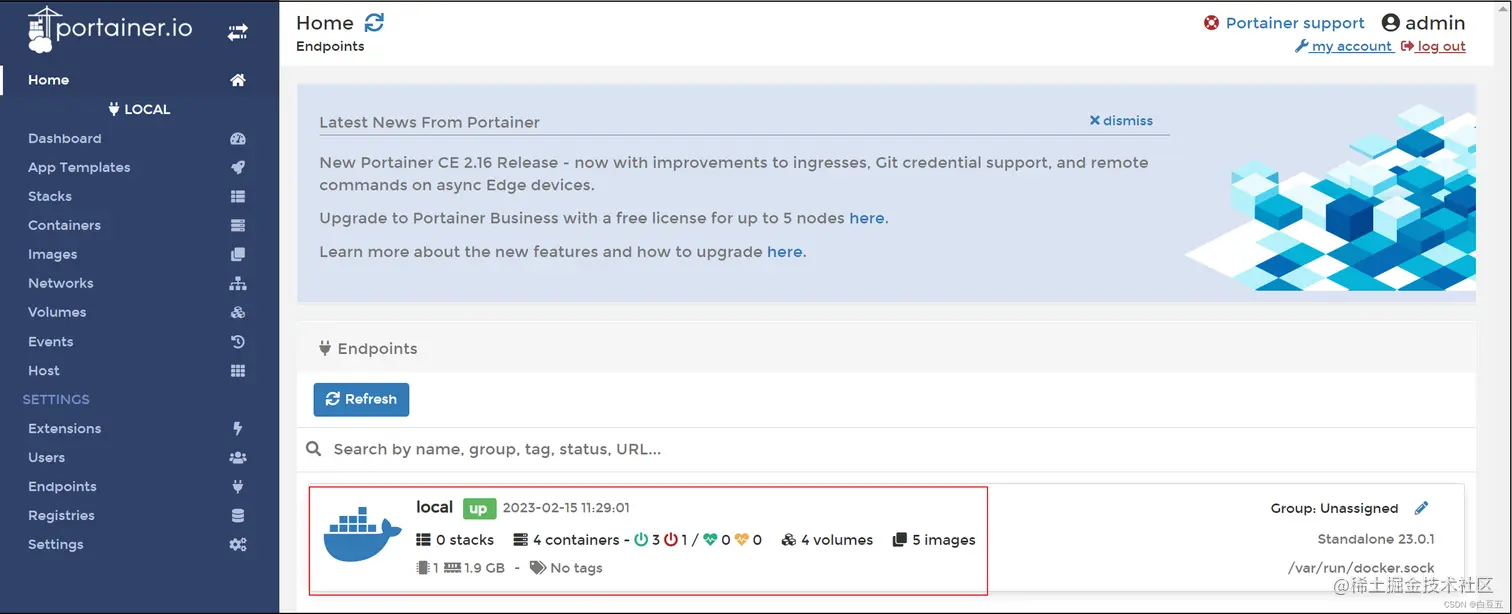Click 'here' link about how to upgrade
This screenshot has height=614, width=1512.
[784, 252]
